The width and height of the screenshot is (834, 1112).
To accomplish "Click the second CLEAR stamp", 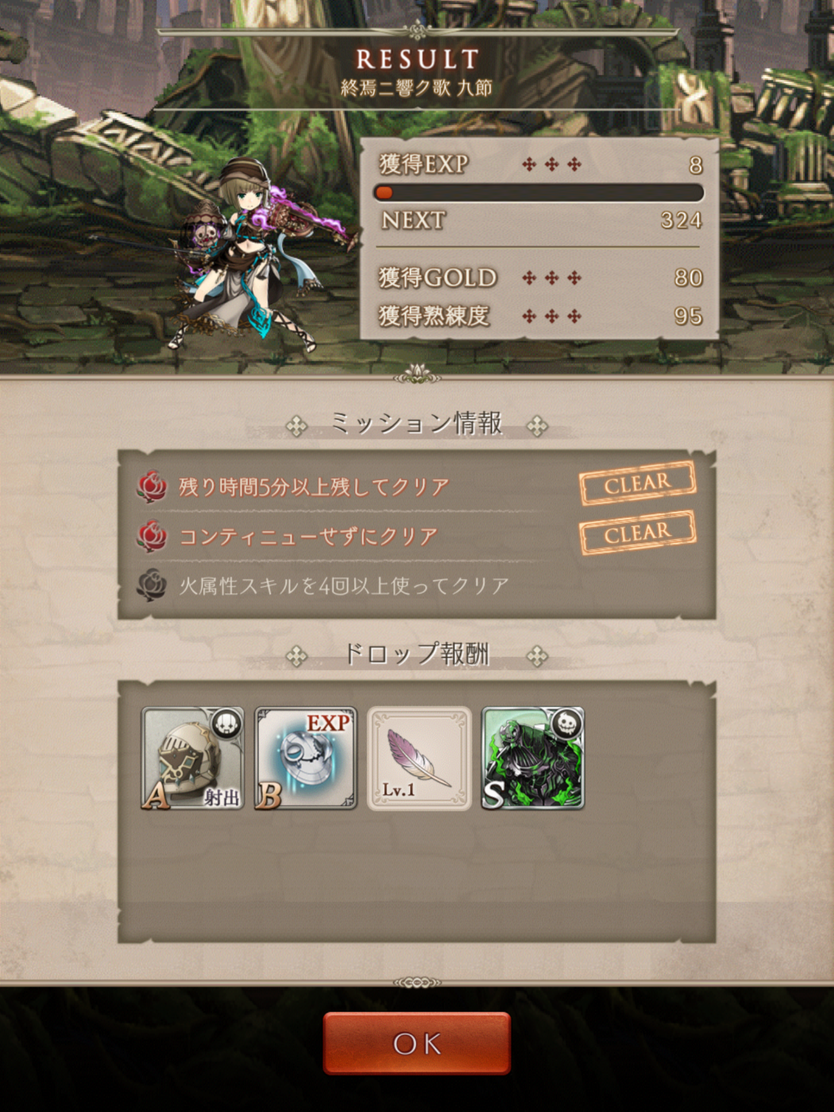I will (x=638, y=533).
